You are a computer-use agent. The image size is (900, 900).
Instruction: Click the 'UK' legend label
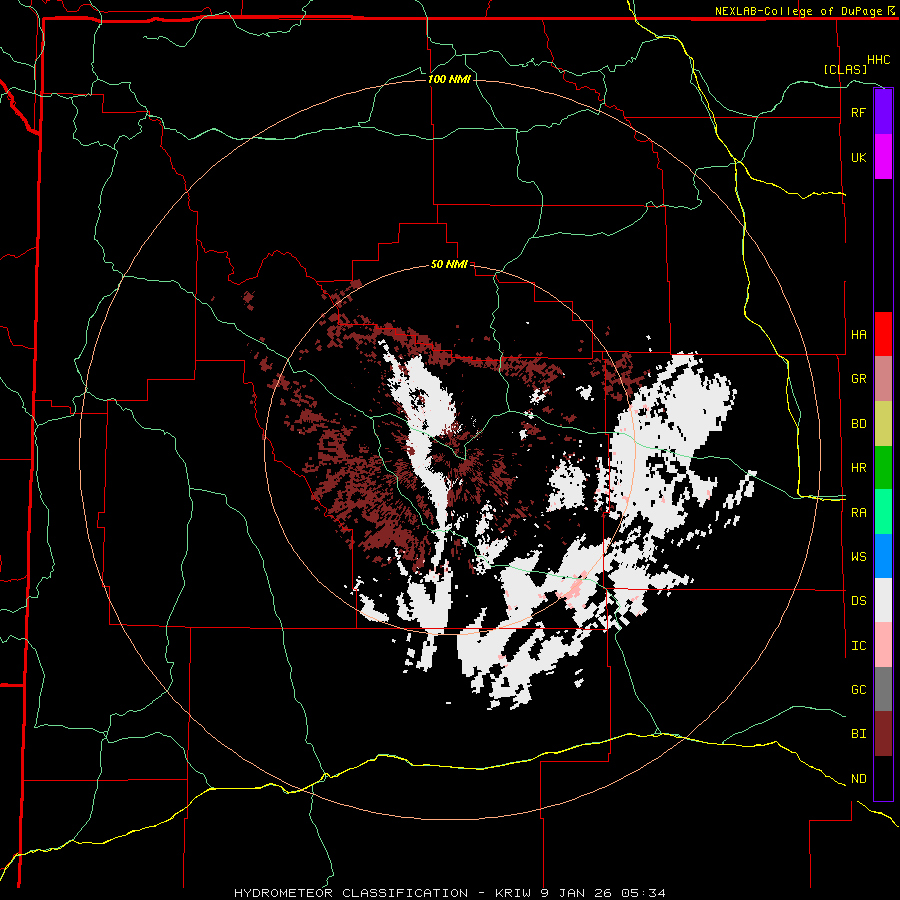(x=858, y=157)
